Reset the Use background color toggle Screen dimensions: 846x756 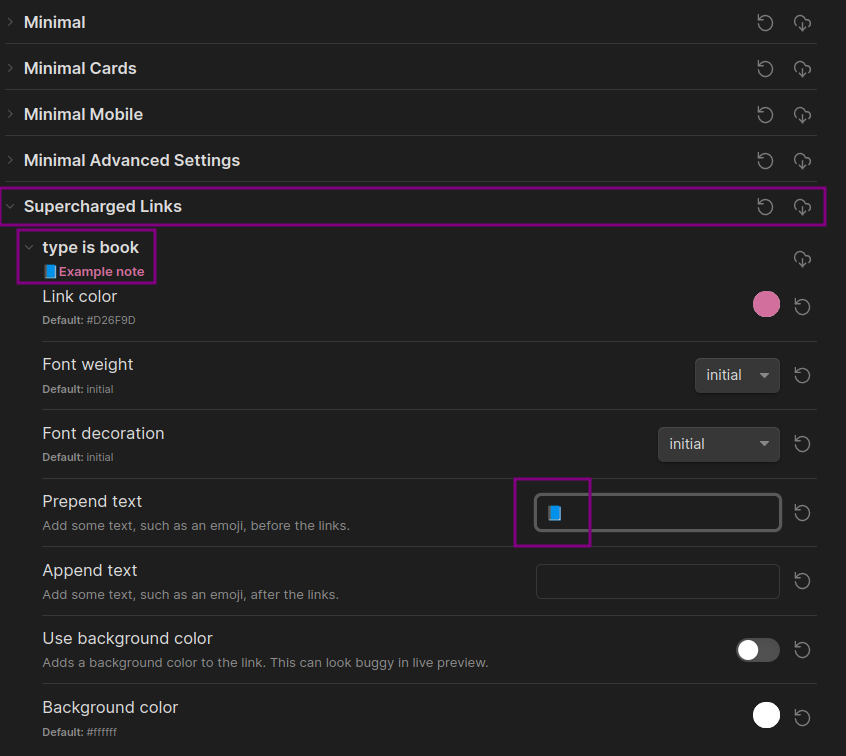tap(802, 650)
